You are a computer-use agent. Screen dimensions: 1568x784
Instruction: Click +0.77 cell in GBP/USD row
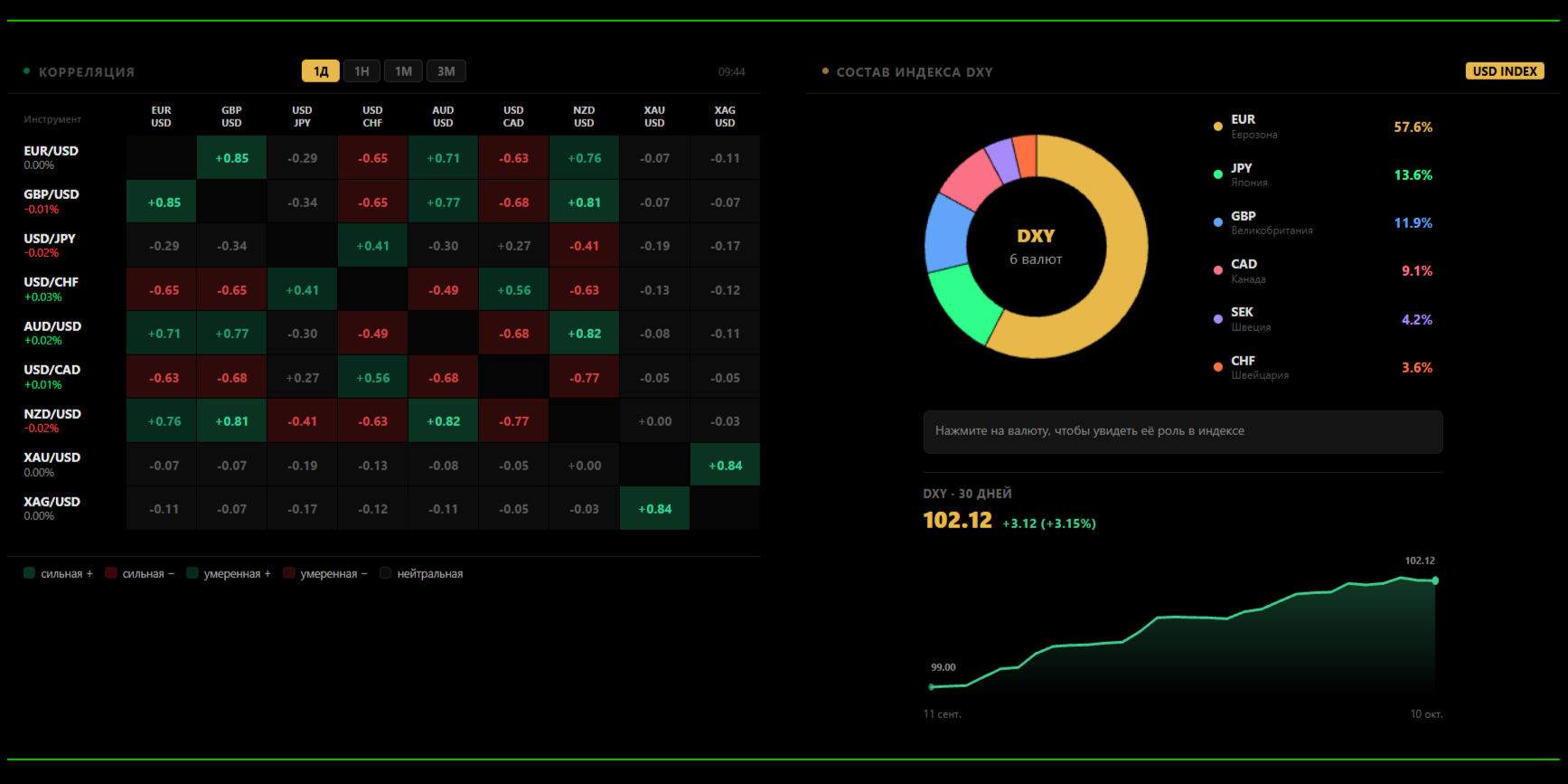pos(443,203)
